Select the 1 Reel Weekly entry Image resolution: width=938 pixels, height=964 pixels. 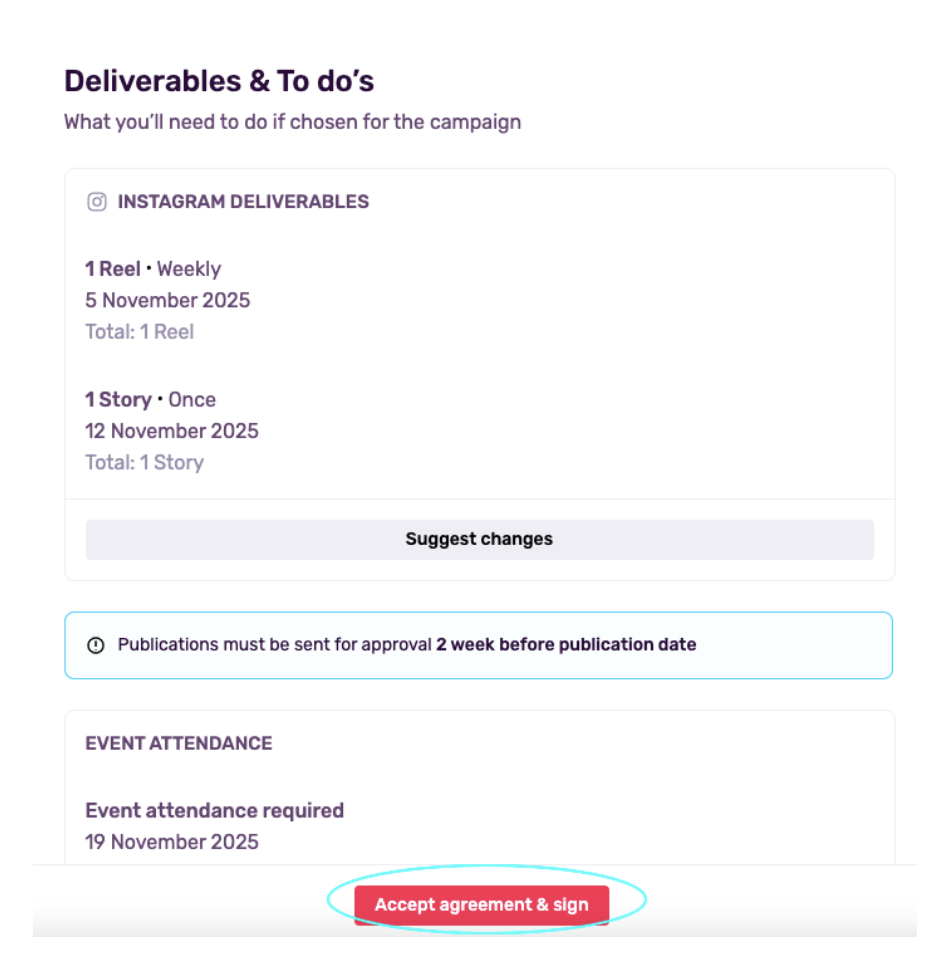pos(152,268)
